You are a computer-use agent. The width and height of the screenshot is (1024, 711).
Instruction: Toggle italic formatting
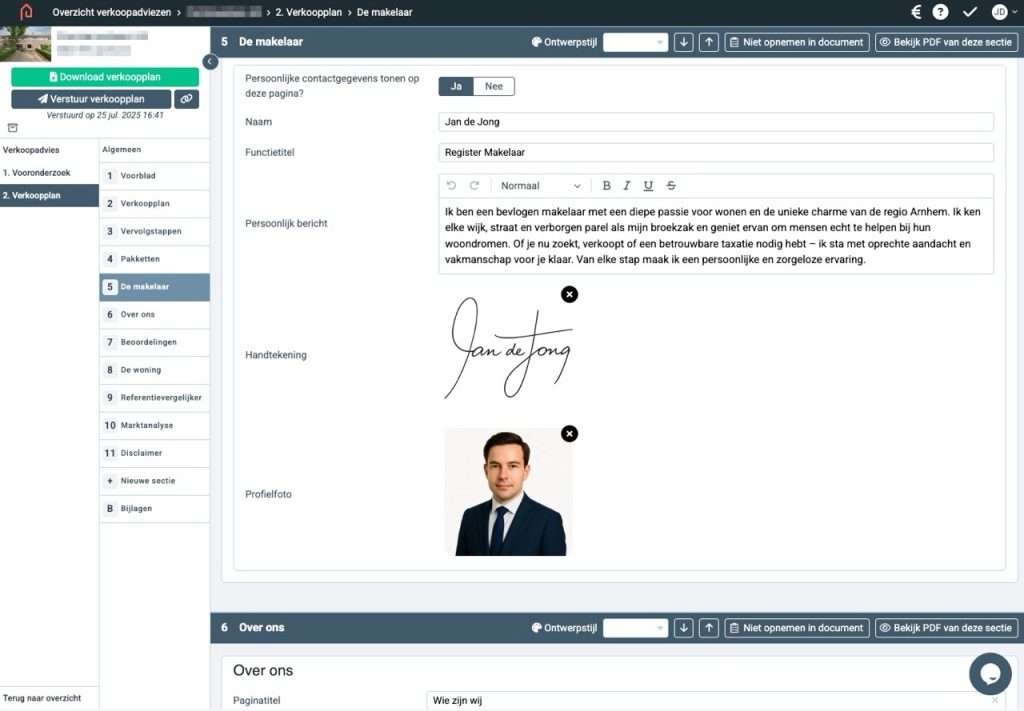pos(627,185)
